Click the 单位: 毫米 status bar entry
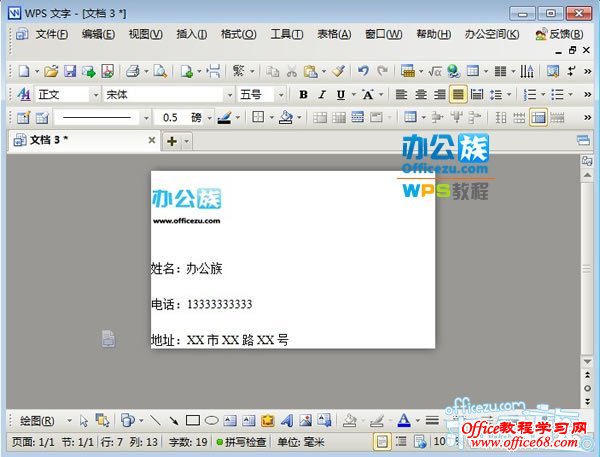The height and width of the screenshot is (457, 600). [x=300, y=442]
